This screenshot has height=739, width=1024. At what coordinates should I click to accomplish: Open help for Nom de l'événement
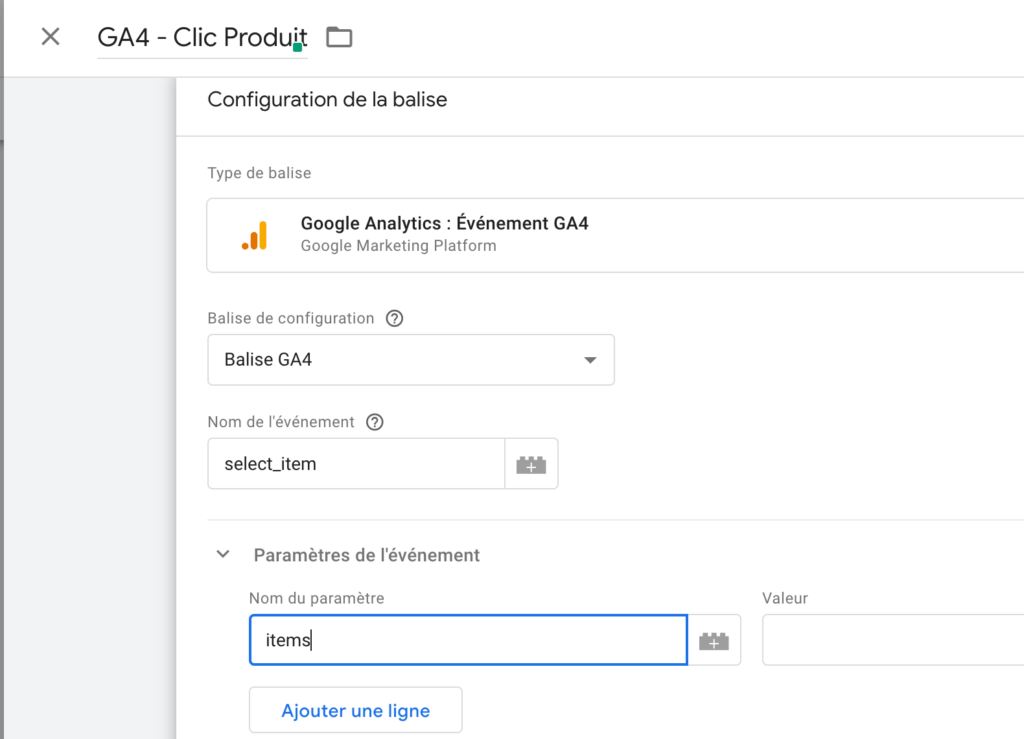coord(375,422)
